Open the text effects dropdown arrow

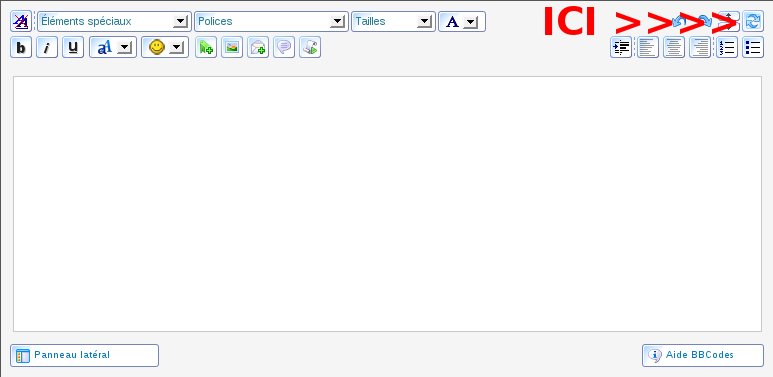[125, 48]
